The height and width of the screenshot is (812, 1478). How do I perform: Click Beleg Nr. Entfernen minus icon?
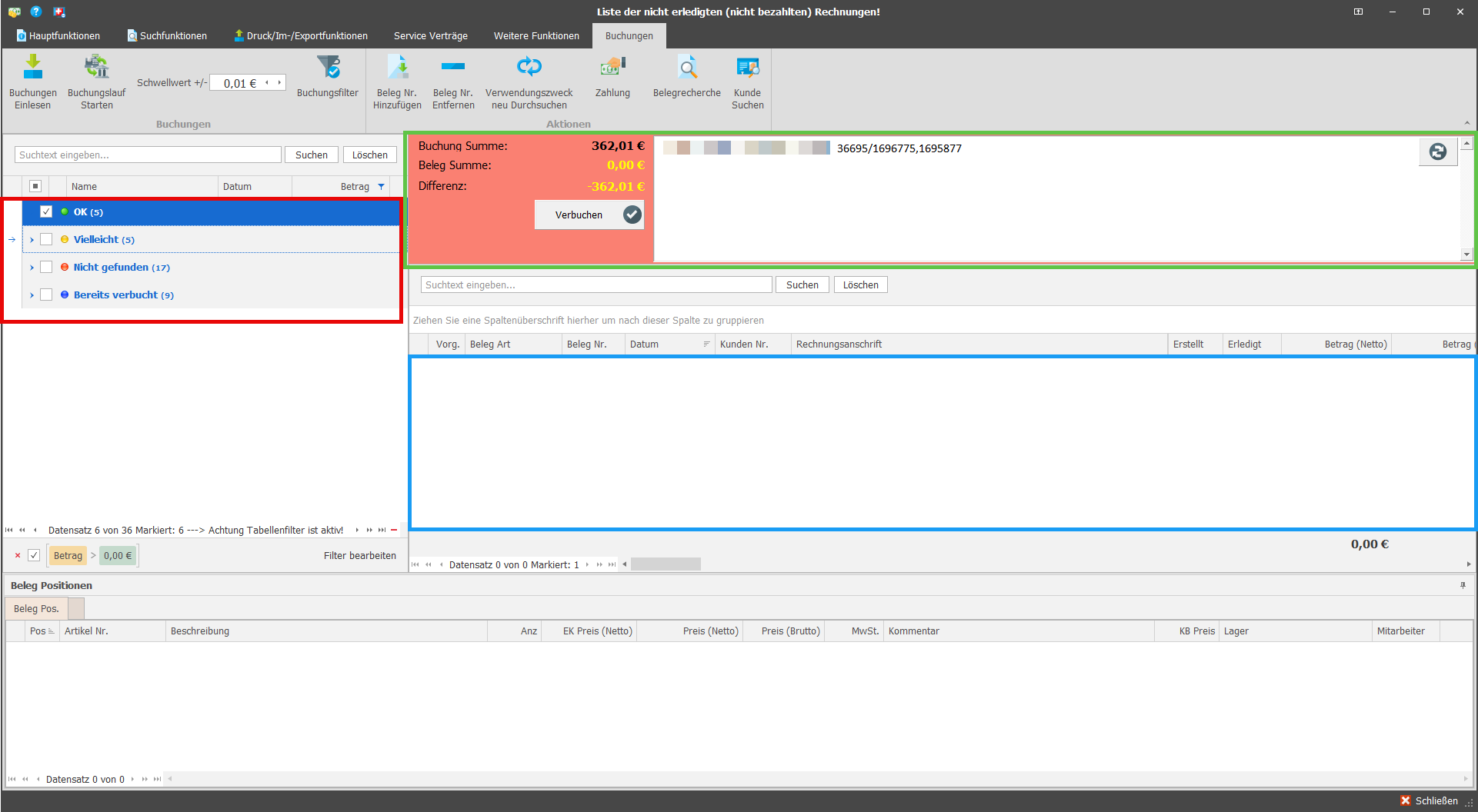coord(453,67)
